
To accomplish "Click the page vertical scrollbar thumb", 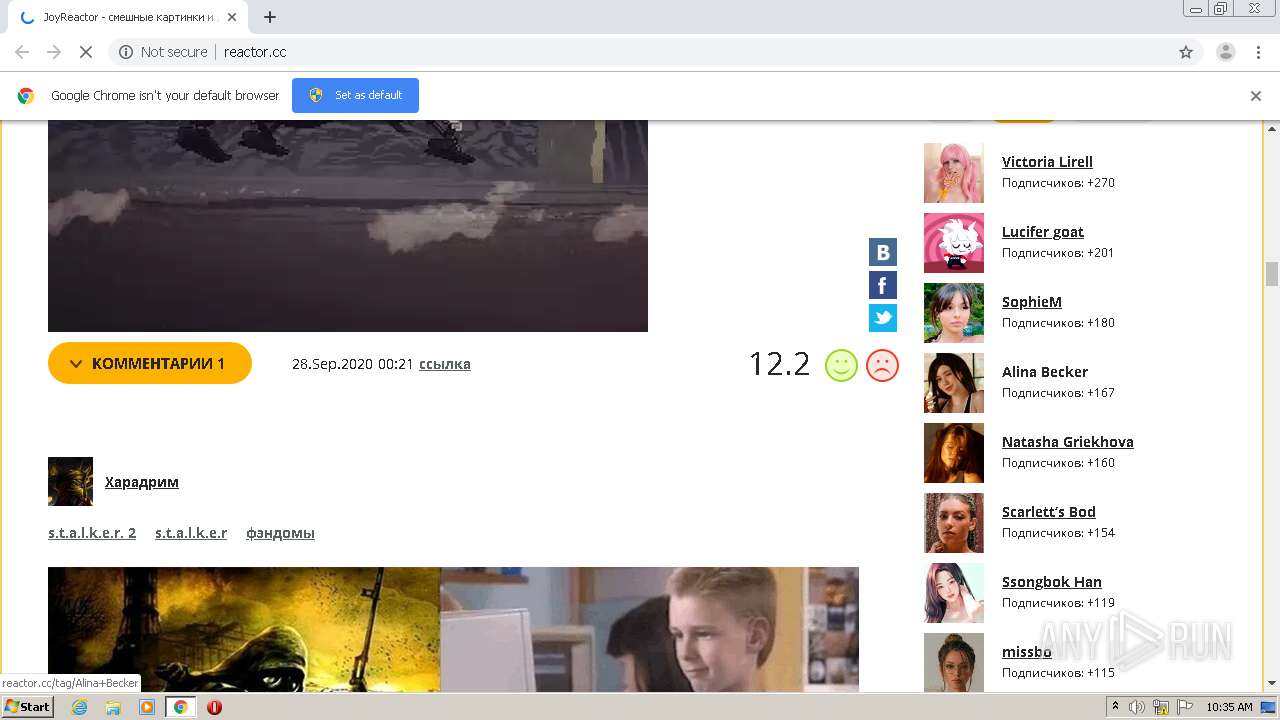I will click(x=1272, y=273).
